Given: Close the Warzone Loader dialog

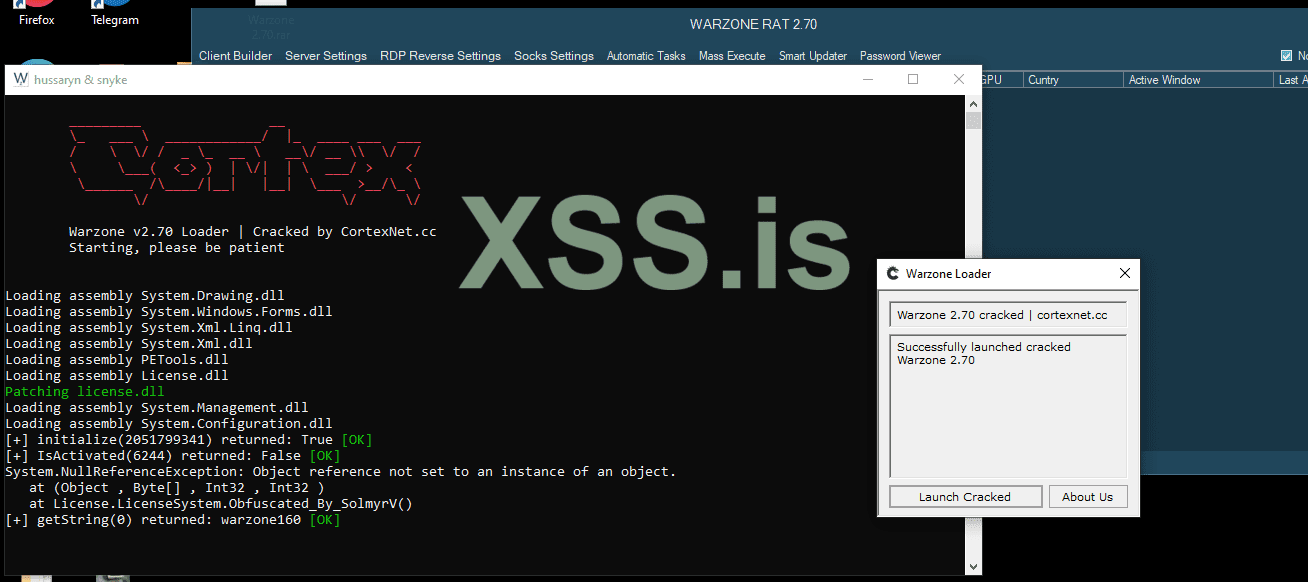Looking at the screenshot, I should pyautogui.click(x=1124, y=273).
